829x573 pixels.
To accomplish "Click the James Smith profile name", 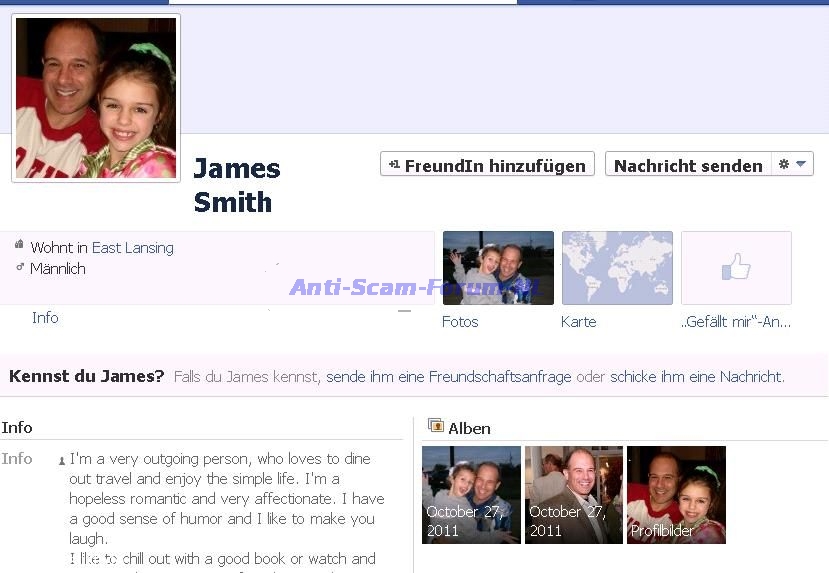I will [x=236, y=185].
